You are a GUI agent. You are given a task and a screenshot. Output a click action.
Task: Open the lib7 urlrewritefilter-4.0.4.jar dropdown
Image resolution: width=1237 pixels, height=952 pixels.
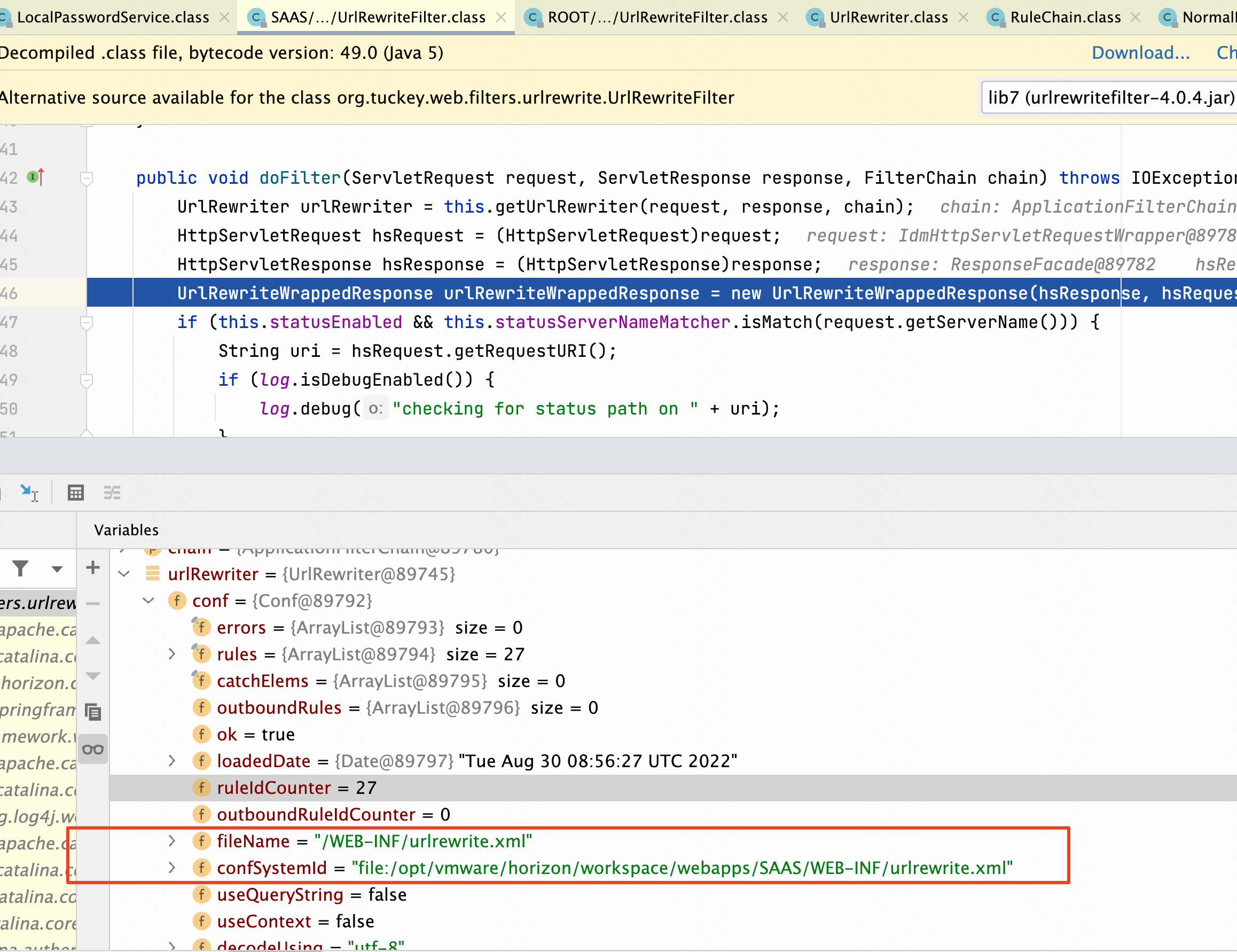pyautogui.click(x=1108, y=97)
